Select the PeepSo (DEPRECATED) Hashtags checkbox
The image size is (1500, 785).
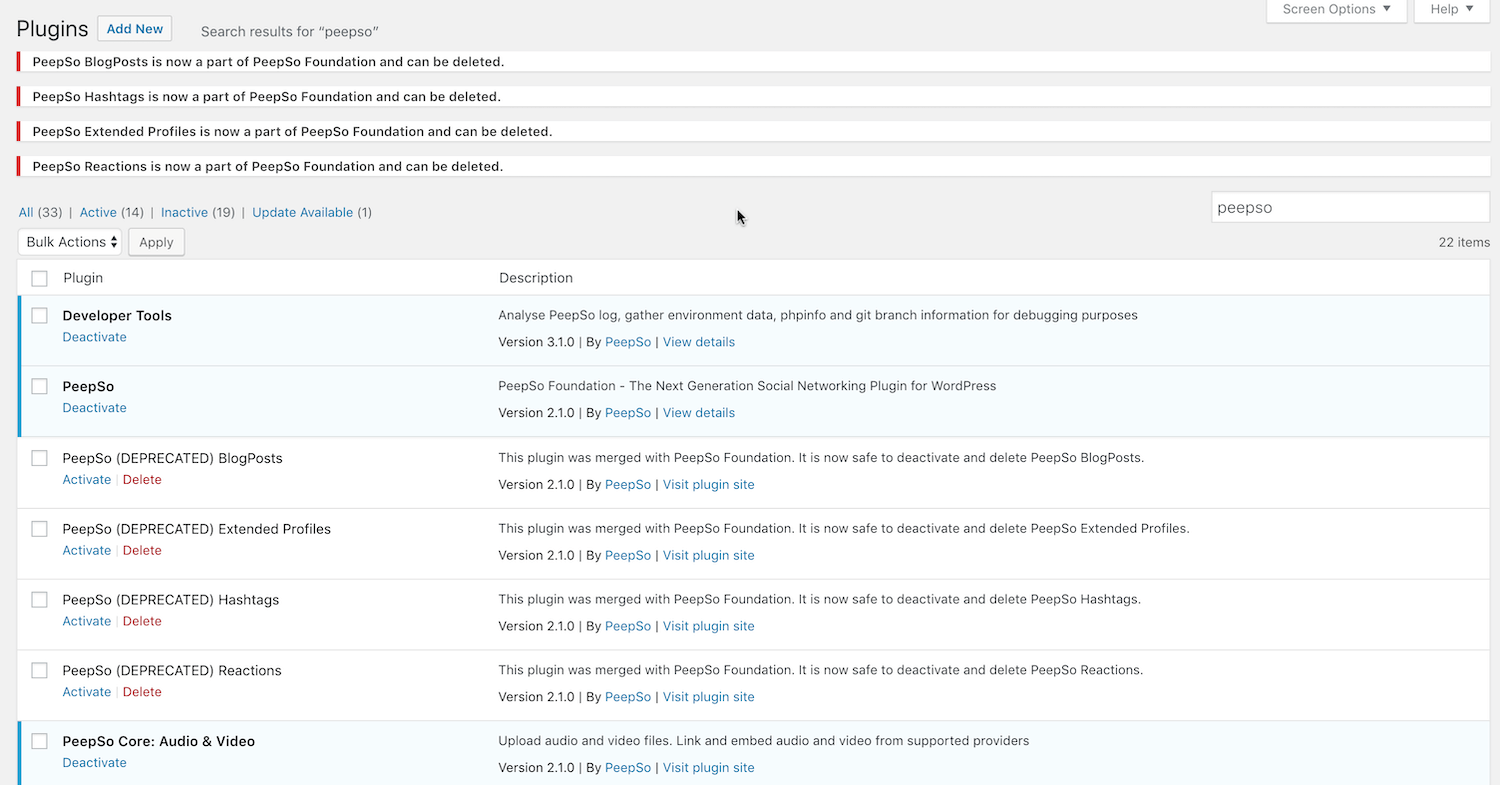tap(39, 600)
